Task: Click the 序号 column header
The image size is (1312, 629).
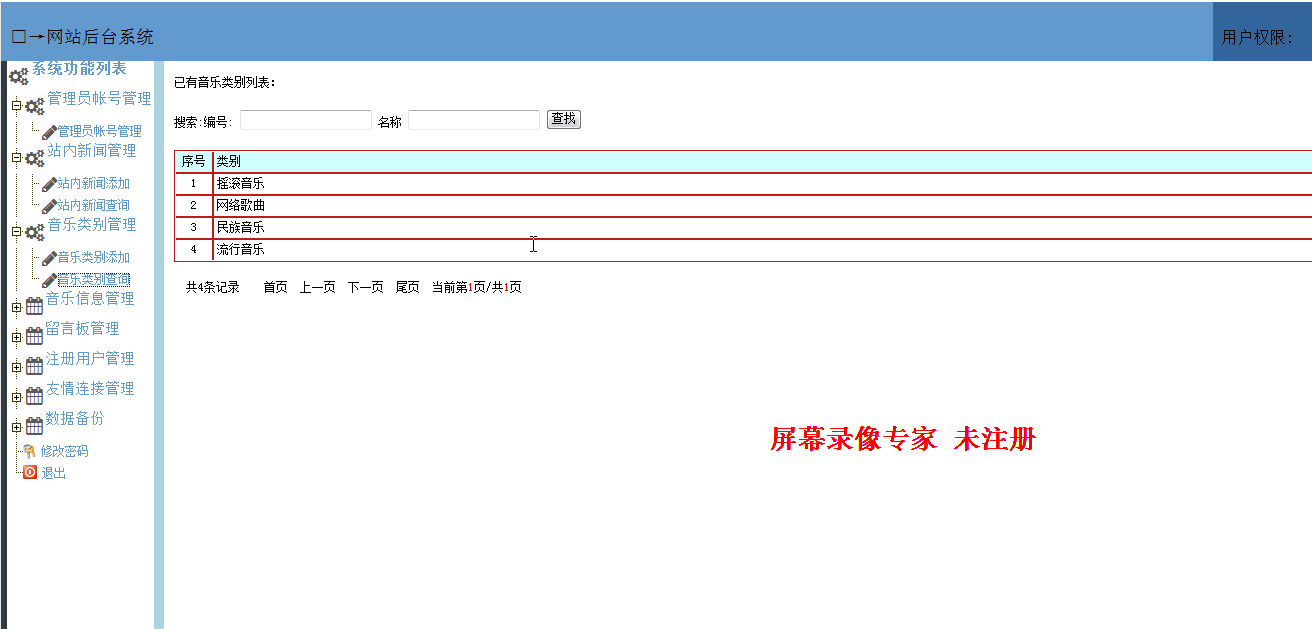Action: [193, 162]
